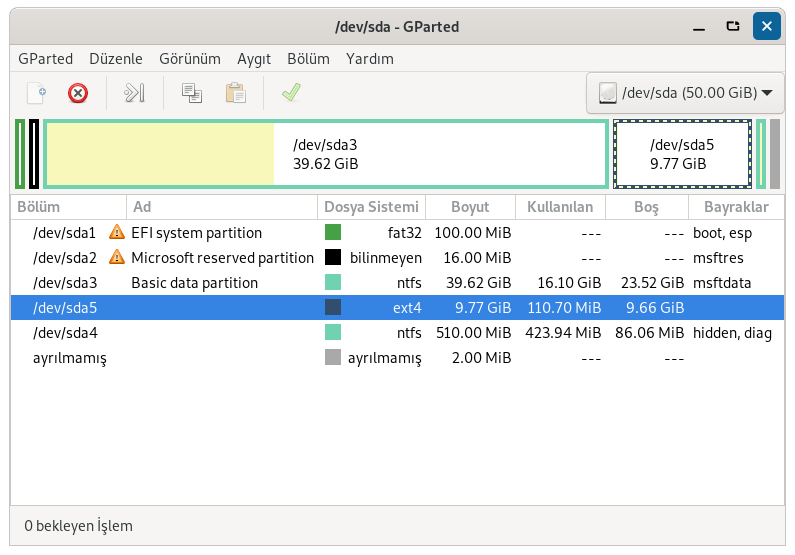Open the Aygıt menu
Viewport: 795px width, 555px height.
254,59
